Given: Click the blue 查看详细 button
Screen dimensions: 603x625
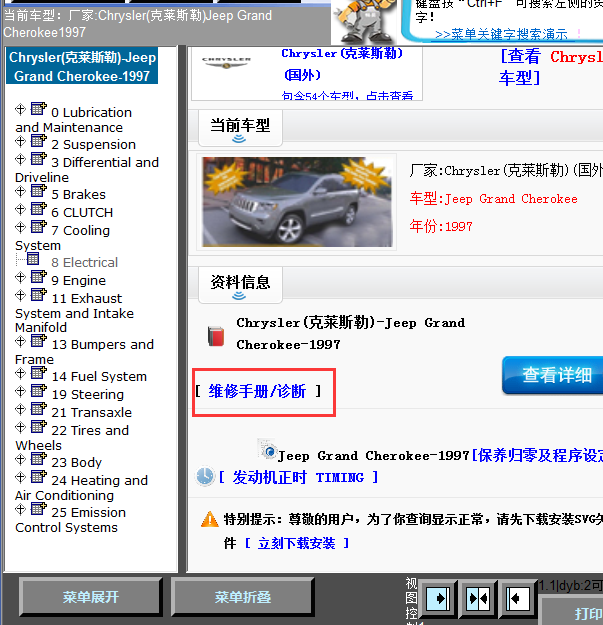Looking at the screenshot, I should (x=552, y=375).
